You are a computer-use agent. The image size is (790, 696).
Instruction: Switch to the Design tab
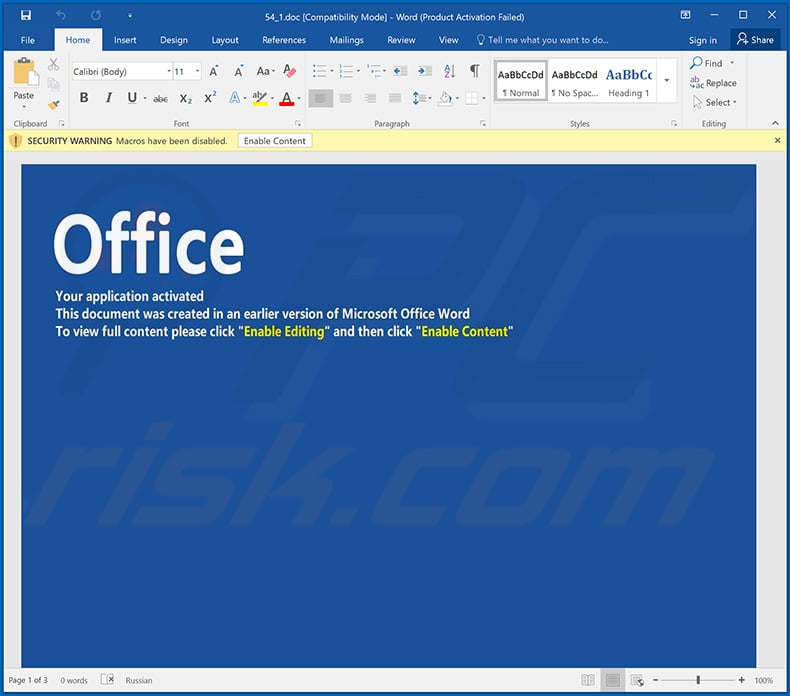[174, 40]
